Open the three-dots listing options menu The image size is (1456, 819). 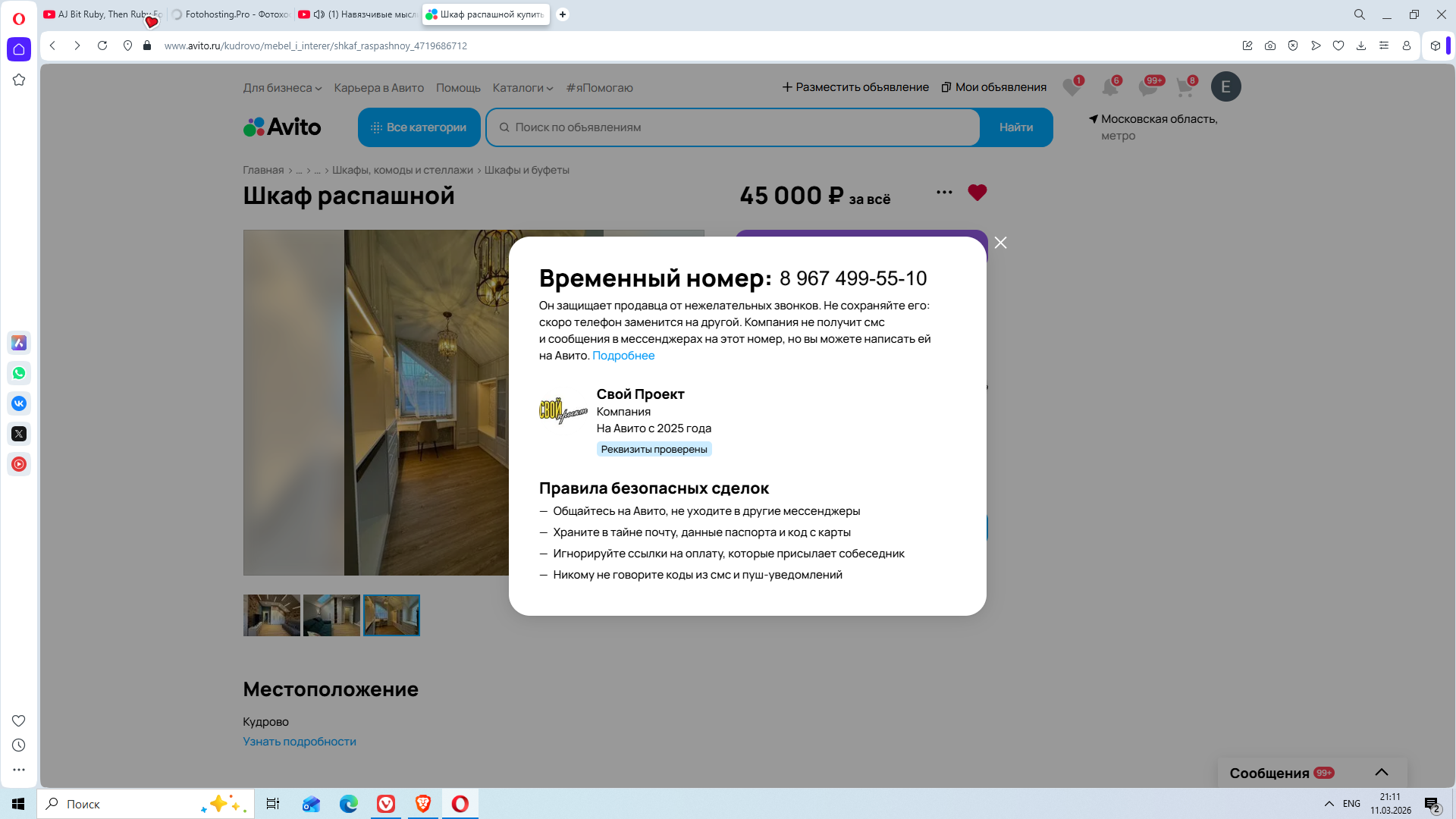(x=944, y=193)
